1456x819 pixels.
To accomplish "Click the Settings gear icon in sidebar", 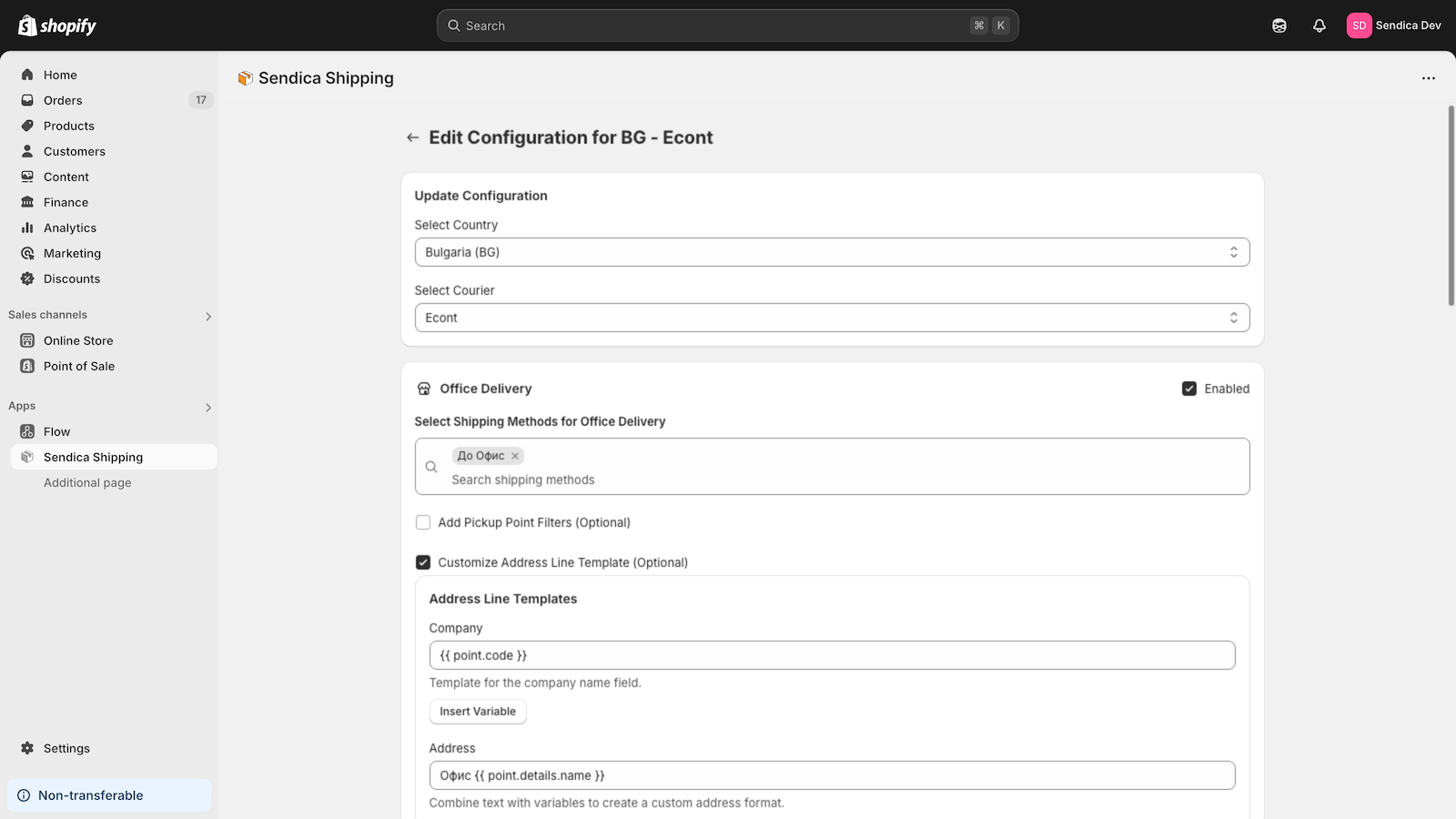I will point(27,748).
